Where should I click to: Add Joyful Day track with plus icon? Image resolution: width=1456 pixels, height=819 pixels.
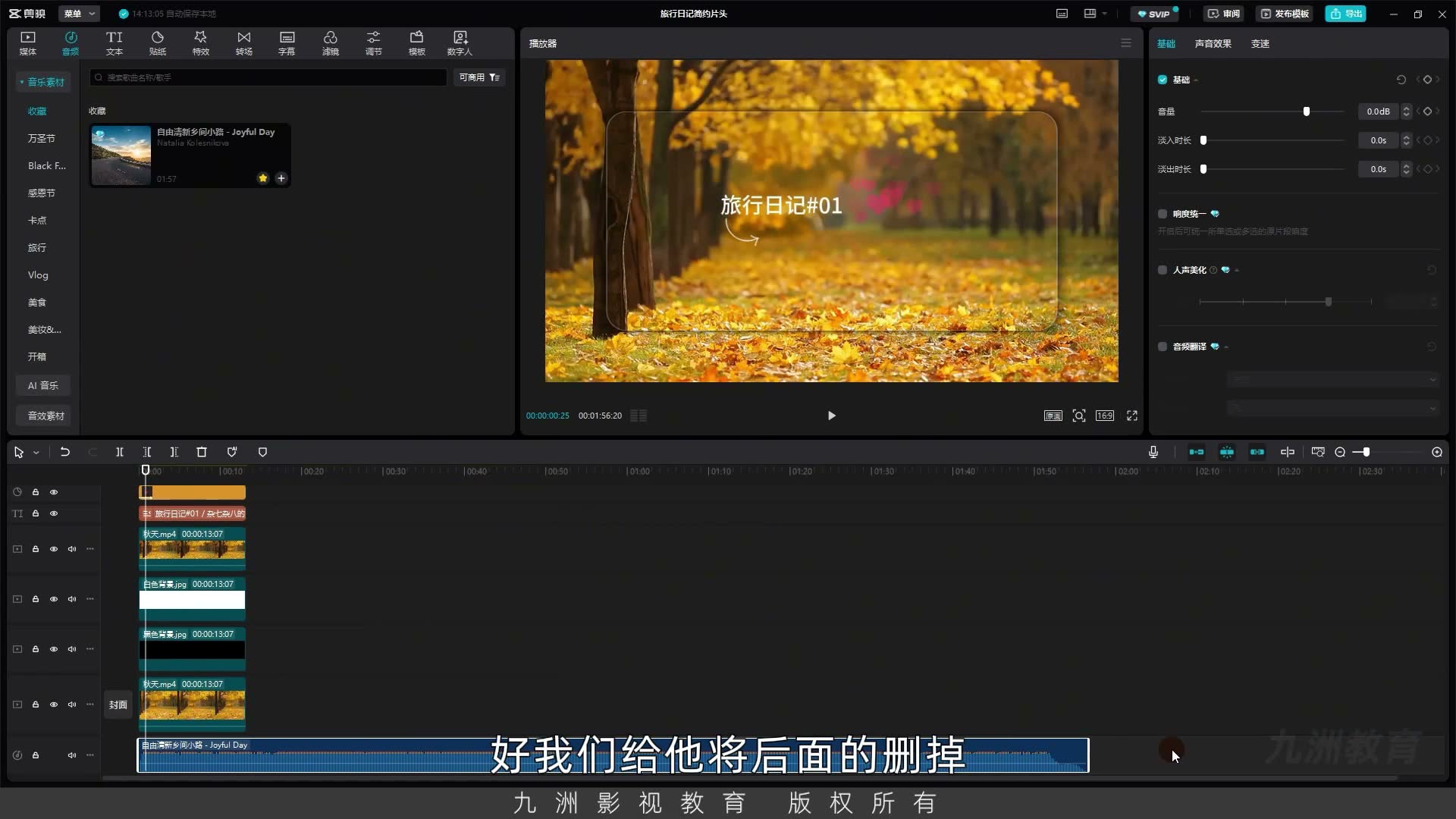tap(281, 178)
